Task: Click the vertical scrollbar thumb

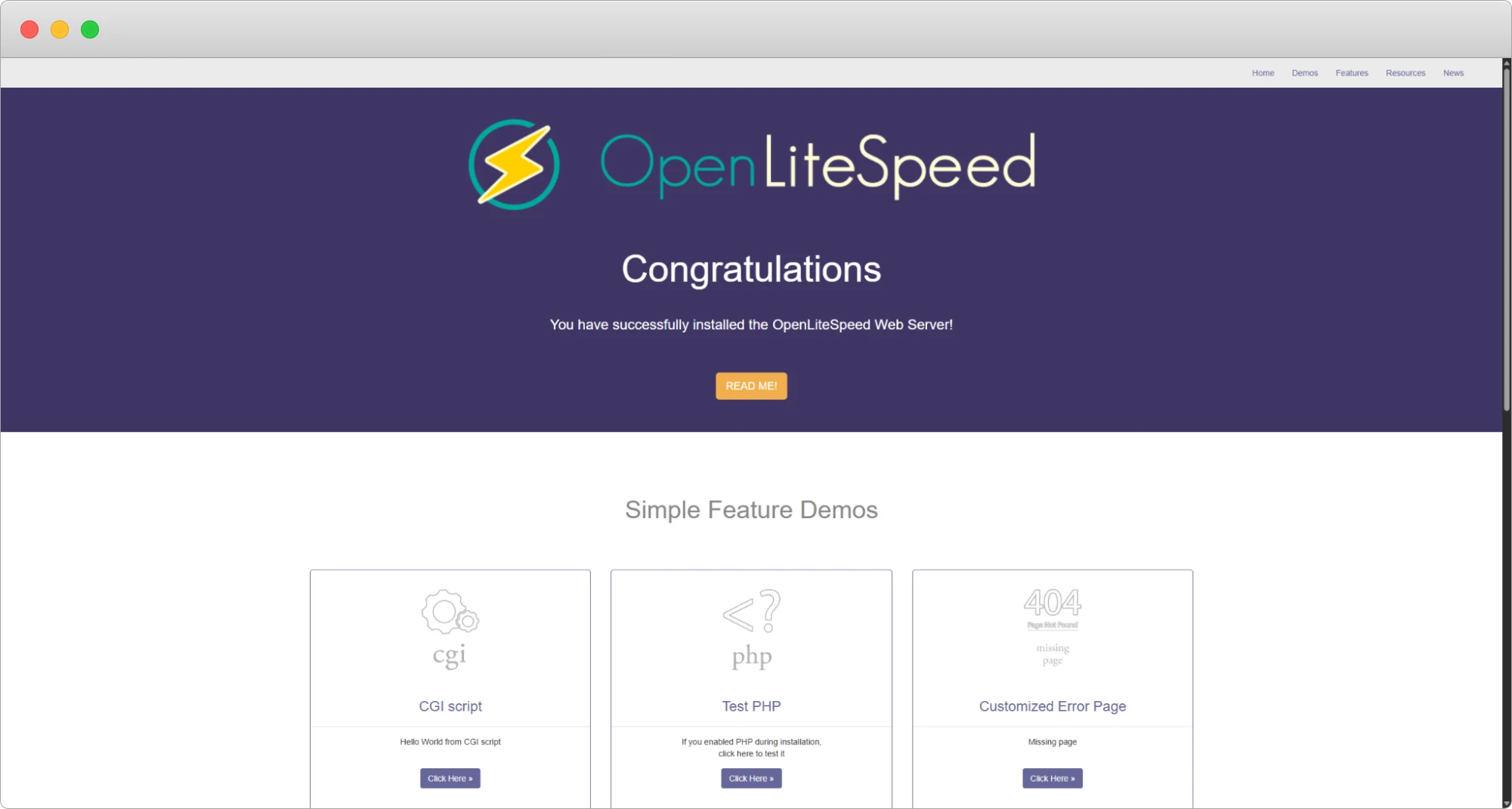Action: point(1507,239)
